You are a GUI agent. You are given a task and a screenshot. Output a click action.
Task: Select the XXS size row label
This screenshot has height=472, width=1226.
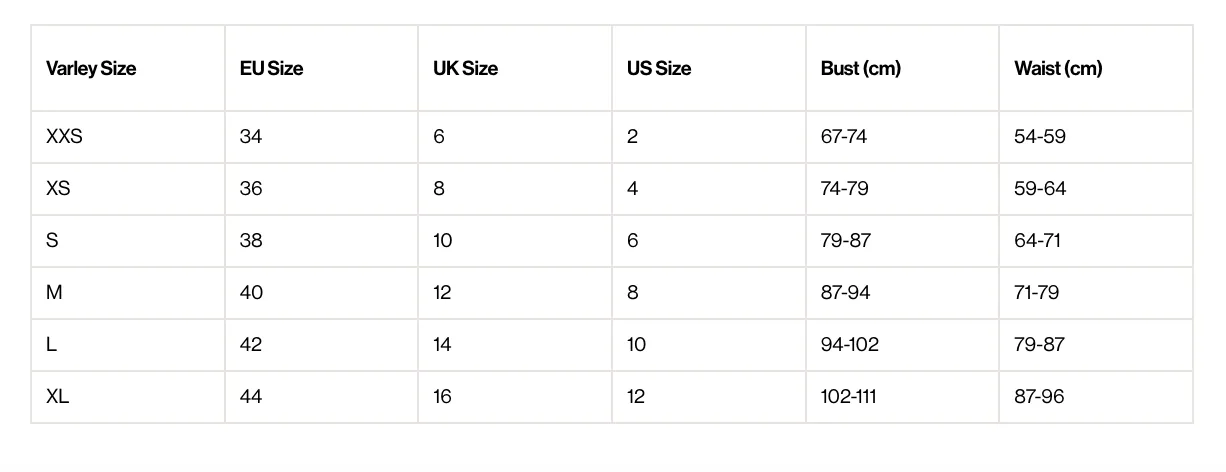128,137
